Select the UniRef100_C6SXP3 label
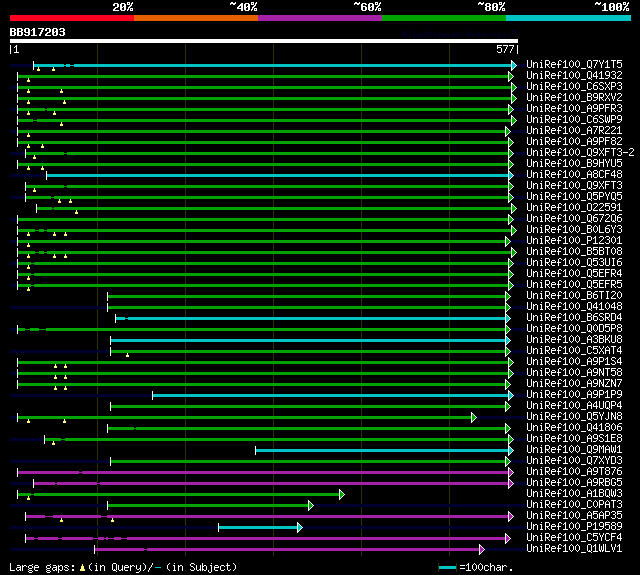Viewport: 640px width, 575px height. click(574, 87)
